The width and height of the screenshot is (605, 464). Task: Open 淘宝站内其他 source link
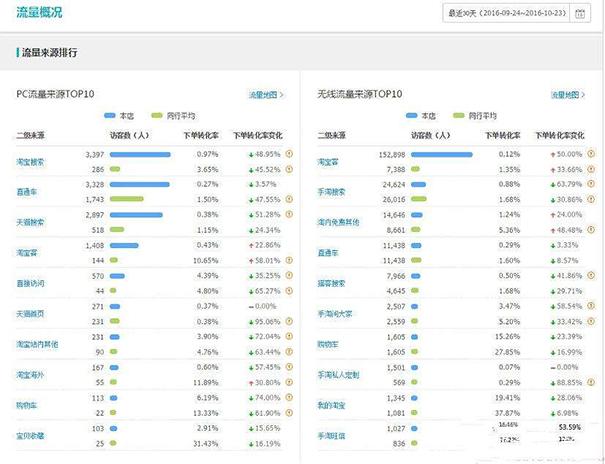[37, 344]
